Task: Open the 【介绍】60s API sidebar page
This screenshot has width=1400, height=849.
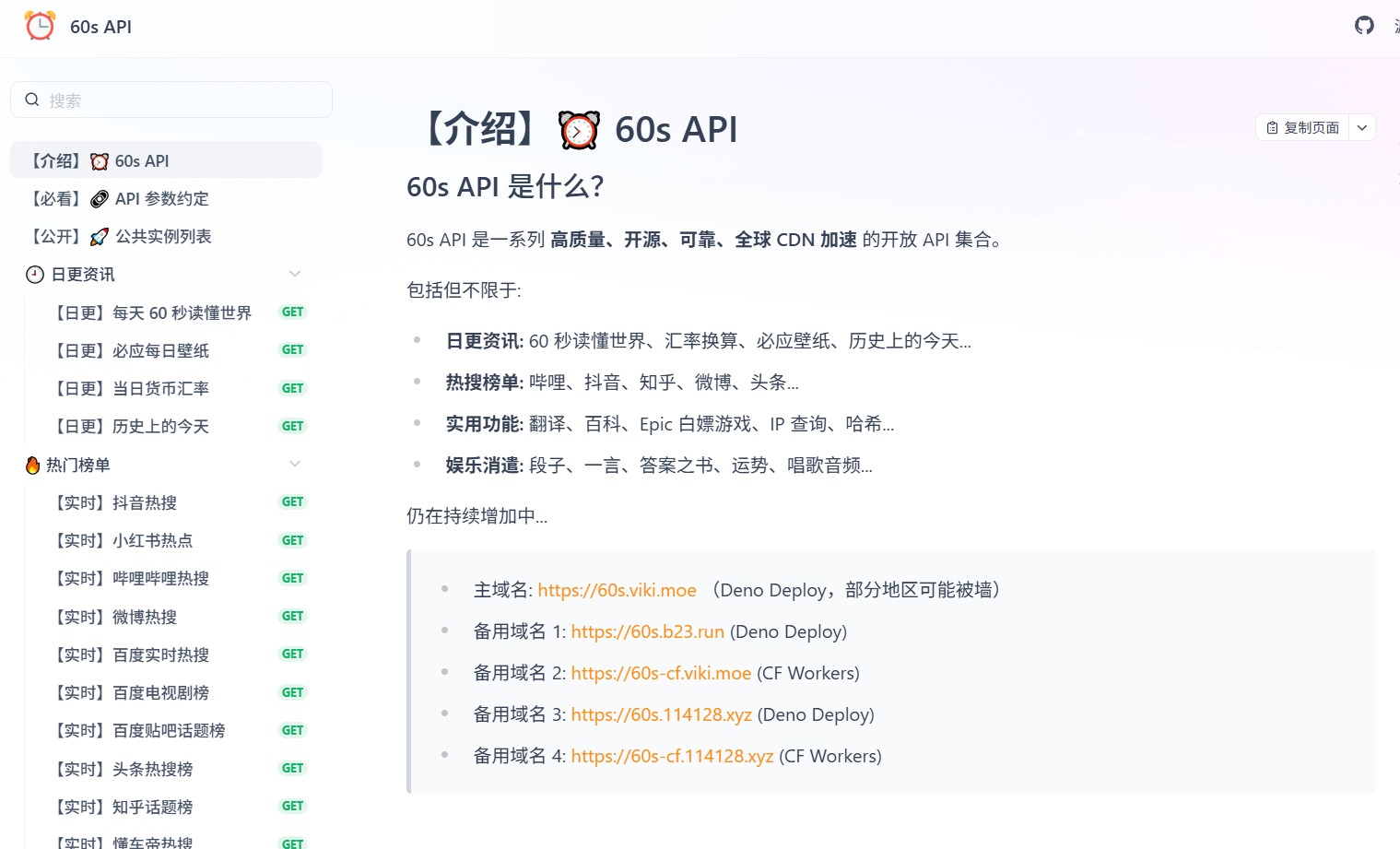Action: point(166,160)
